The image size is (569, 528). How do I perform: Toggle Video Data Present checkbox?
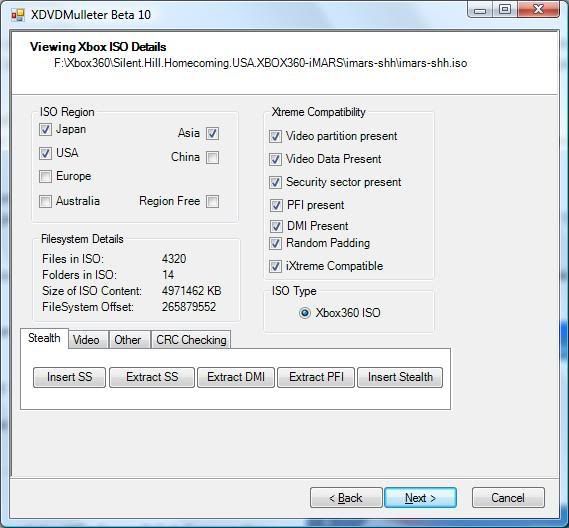(275, 159)
